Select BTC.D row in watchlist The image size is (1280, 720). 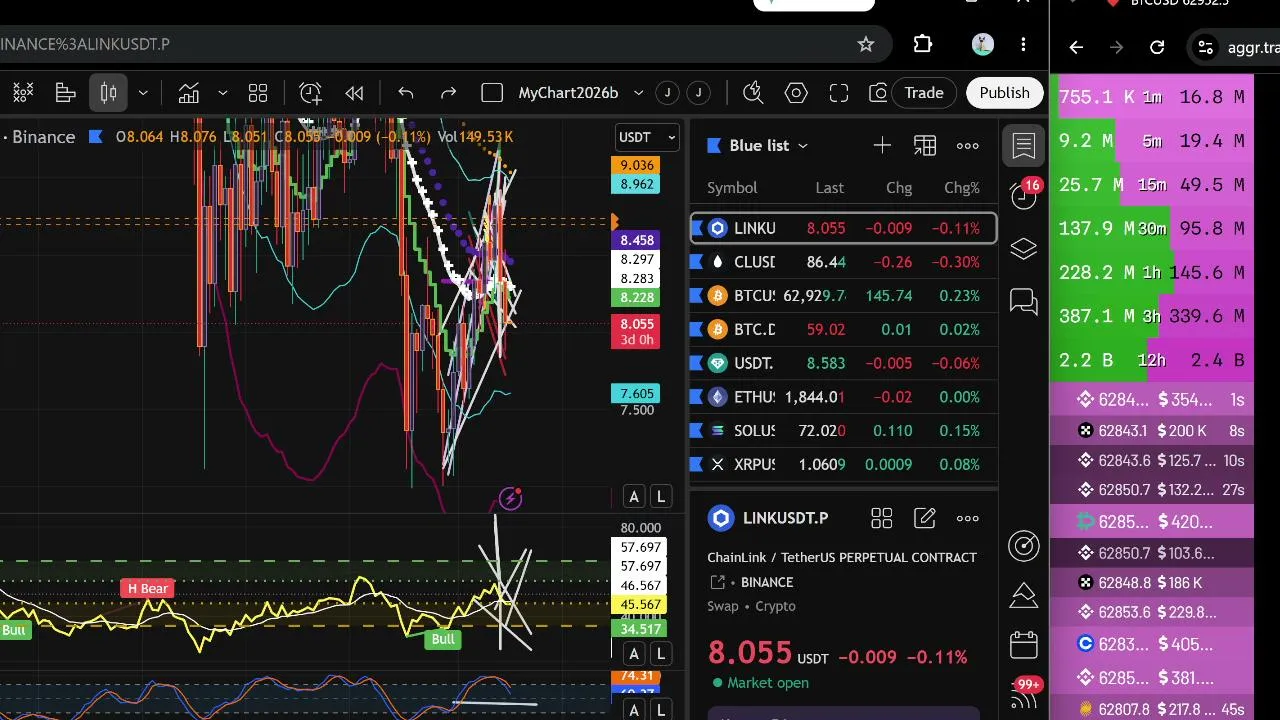pyautogui.click(x=843, y=329)
